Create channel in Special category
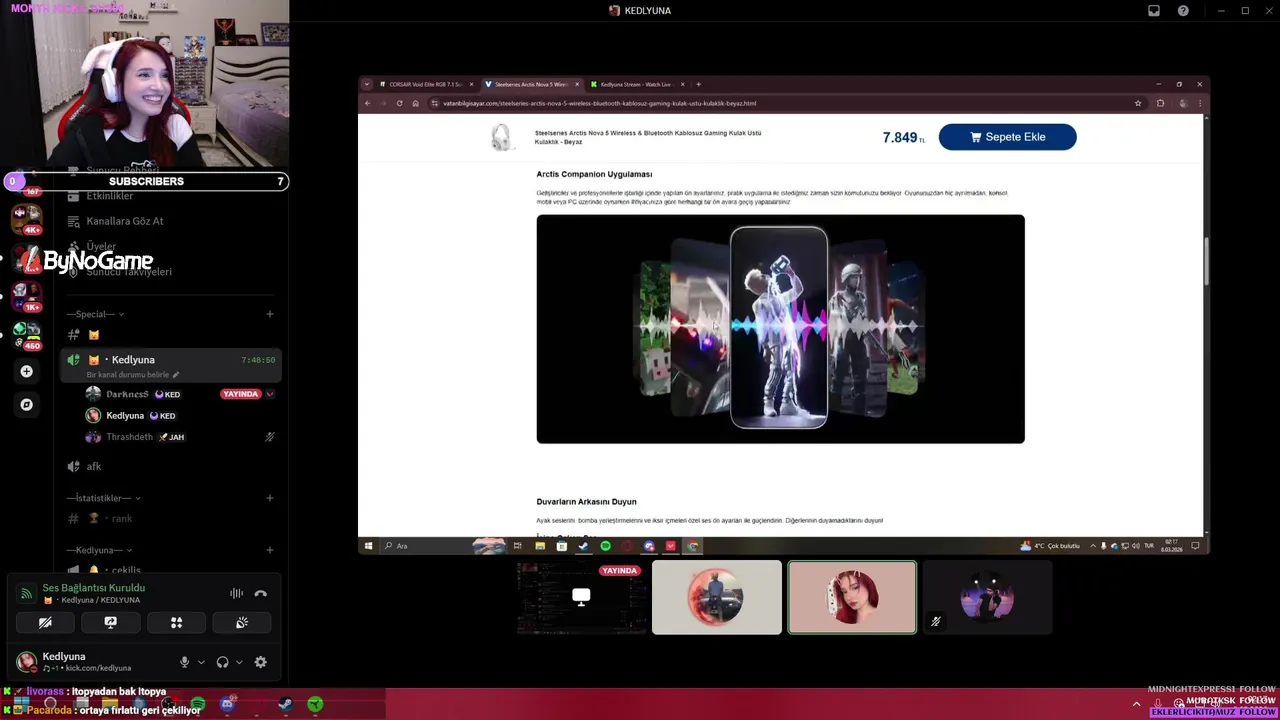The height and width of the screenshot is (720, 1280). (x=269, y=314)
